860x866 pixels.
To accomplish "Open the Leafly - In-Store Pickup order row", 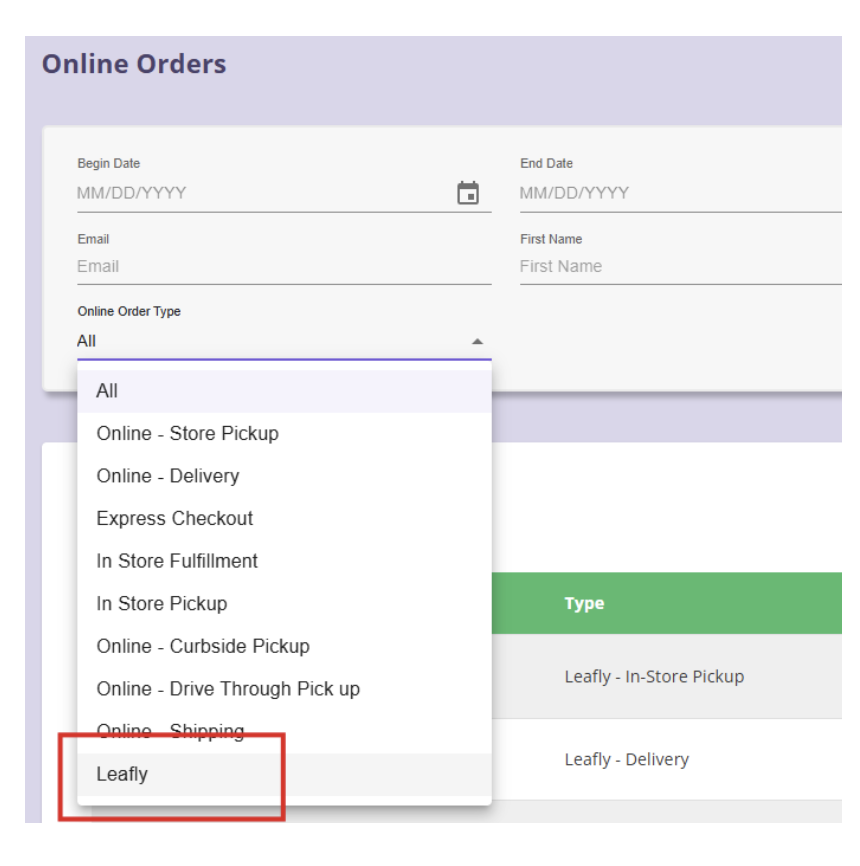I will 654,677.
